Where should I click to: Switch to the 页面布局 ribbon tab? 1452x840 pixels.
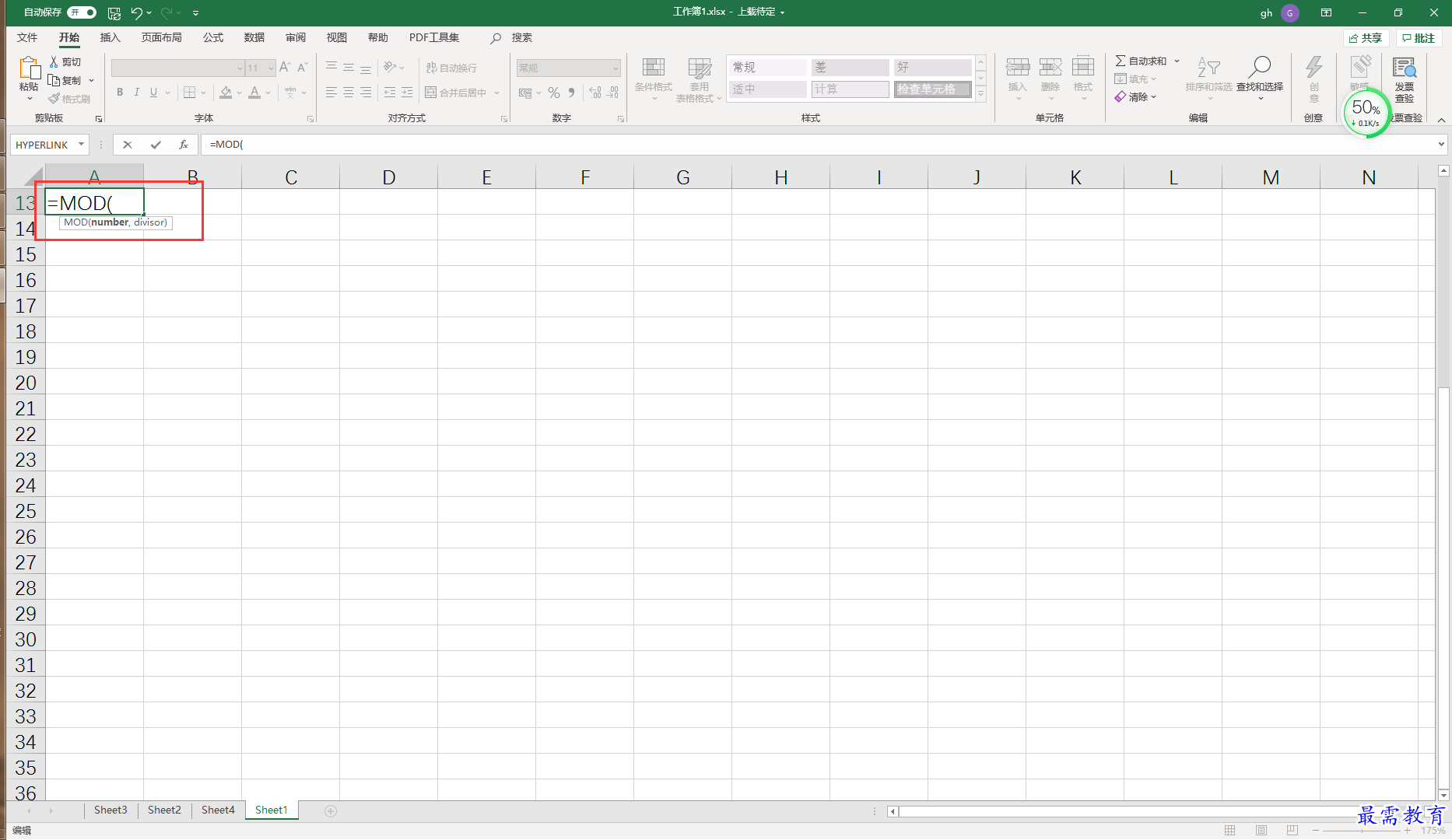point(162,37)
